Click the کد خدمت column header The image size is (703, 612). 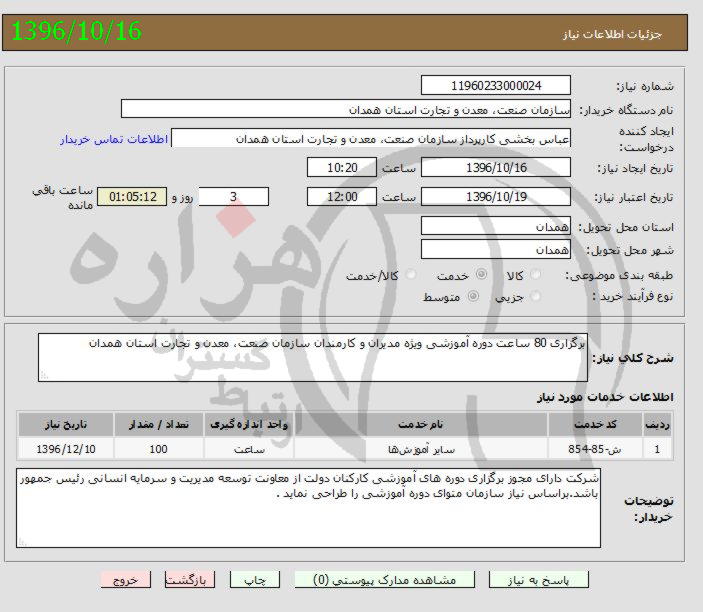click(x=595, y=424)
